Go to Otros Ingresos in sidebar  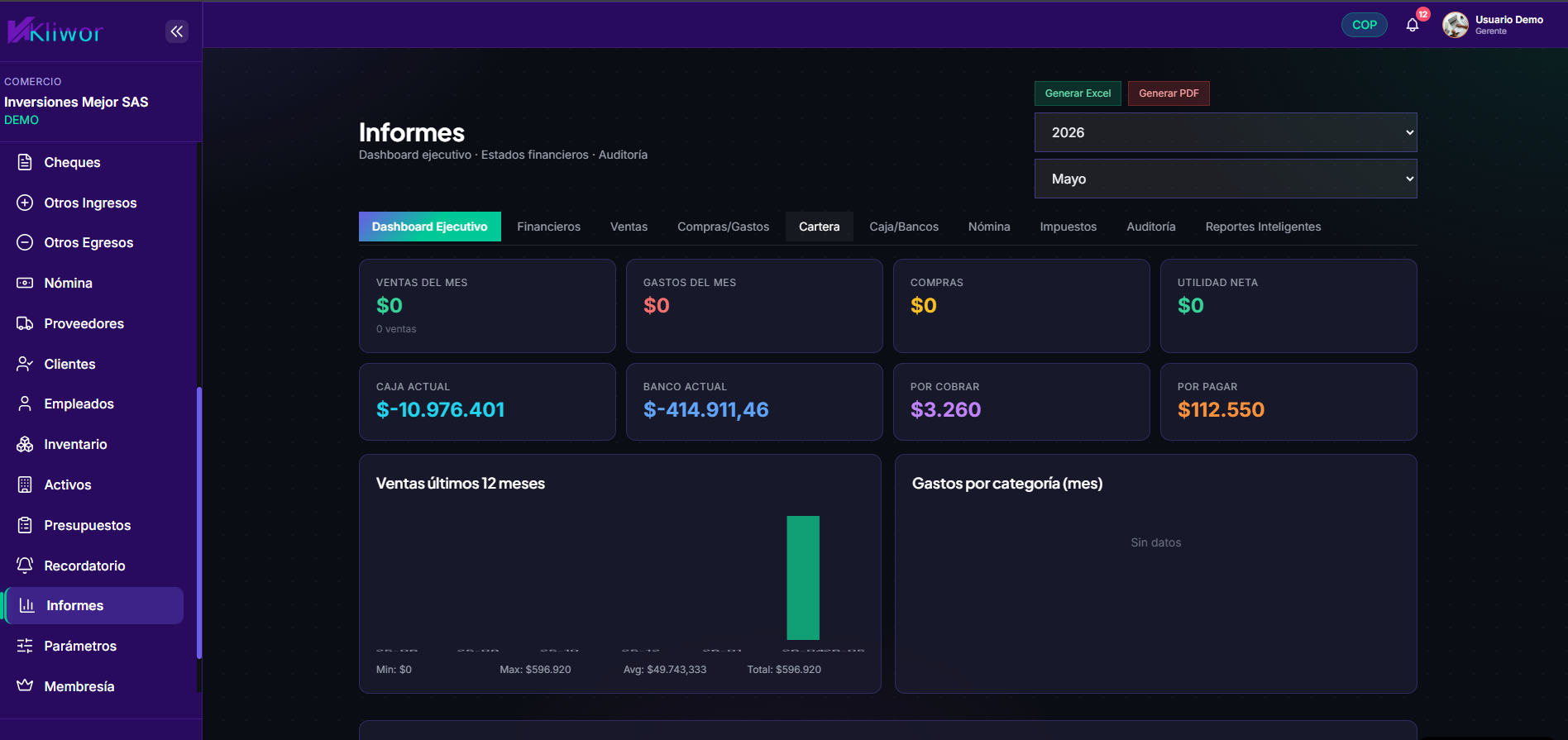pyautogui.click(x=93, y=203)
